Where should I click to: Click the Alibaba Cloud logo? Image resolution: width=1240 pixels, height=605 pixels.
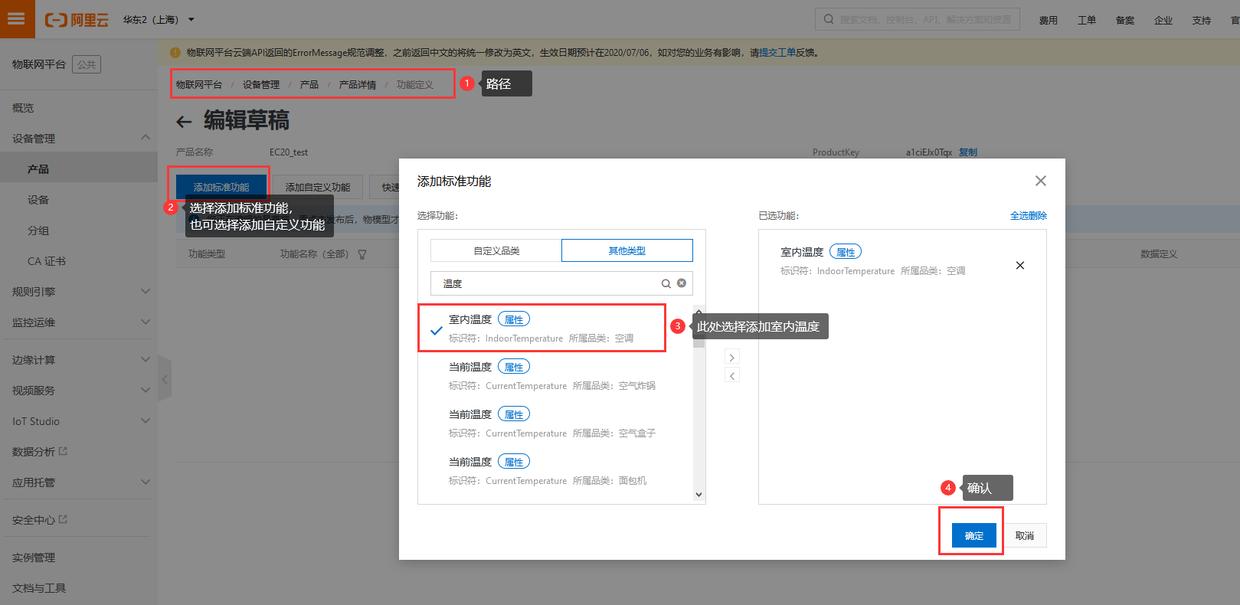(75, 18)
